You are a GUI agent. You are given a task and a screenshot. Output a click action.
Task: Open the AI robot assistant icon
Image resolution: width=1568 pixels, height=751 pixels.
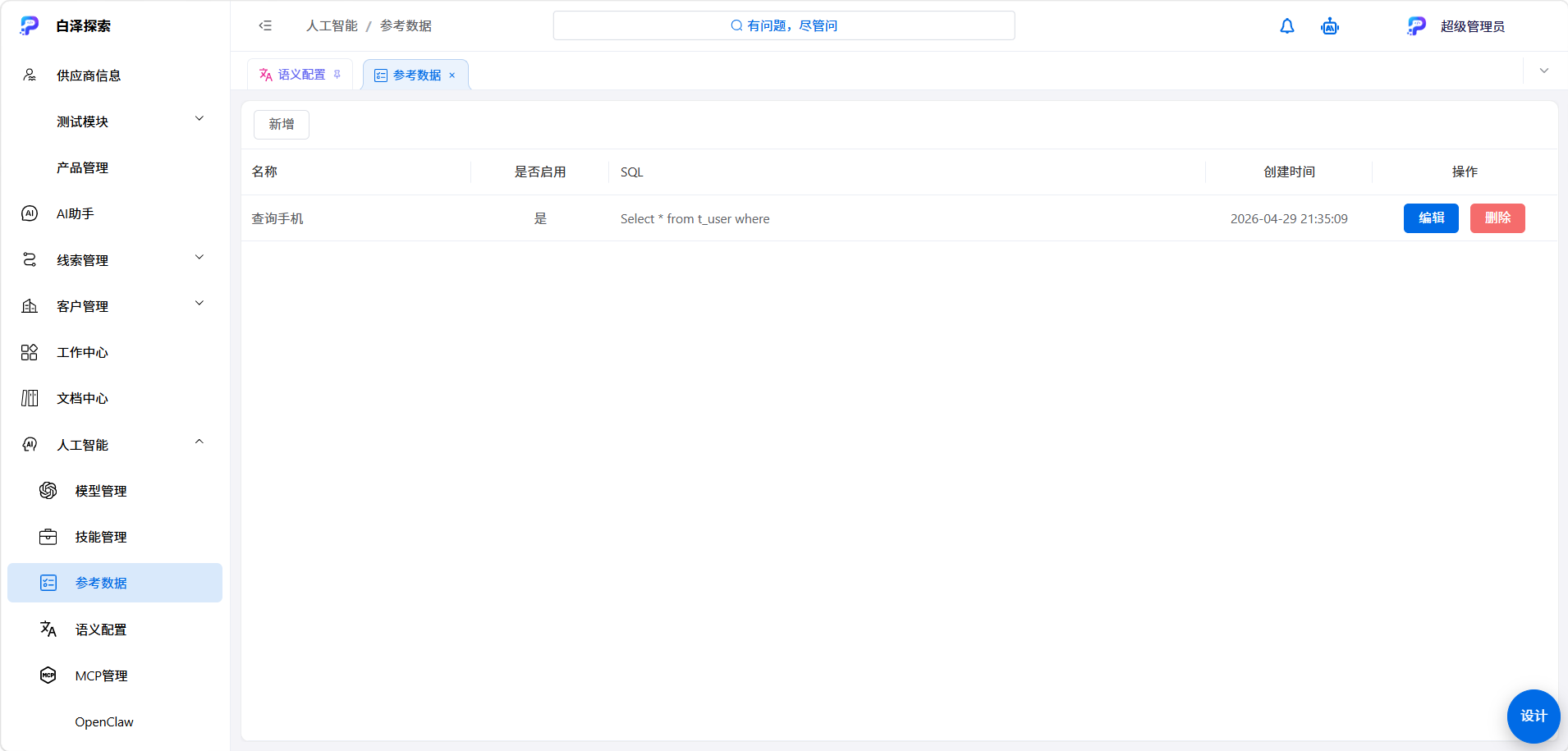click(x=1330, y=26)
